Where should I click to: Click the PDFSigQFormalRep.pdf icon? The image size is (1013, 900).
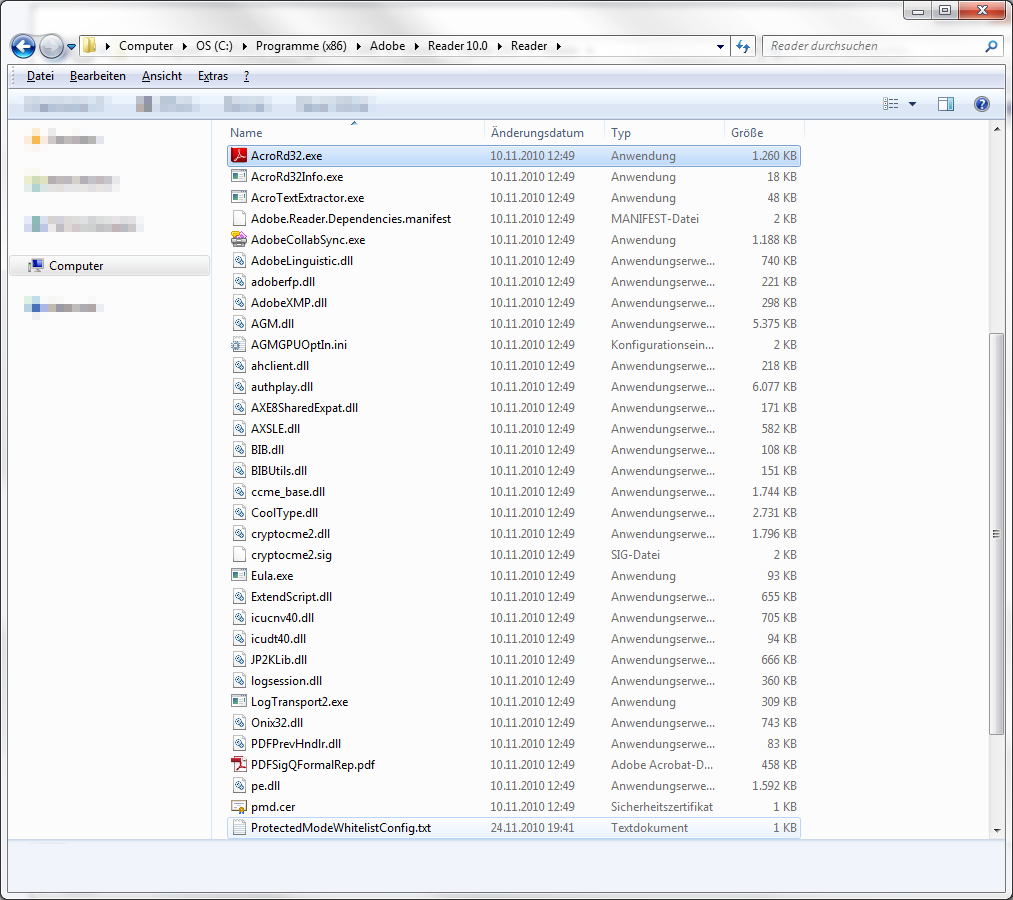pyautogui.click(x=239, y=764)
